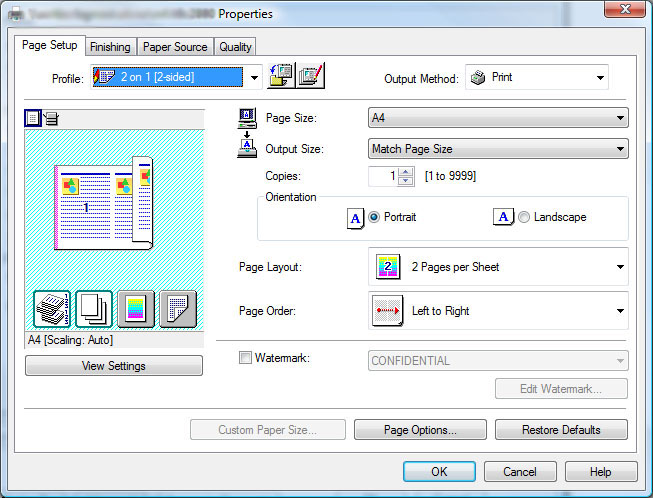Screen dimensions: 653x498
Task: Increase Copies with the up arrow
Action: (x=406, y=172)
